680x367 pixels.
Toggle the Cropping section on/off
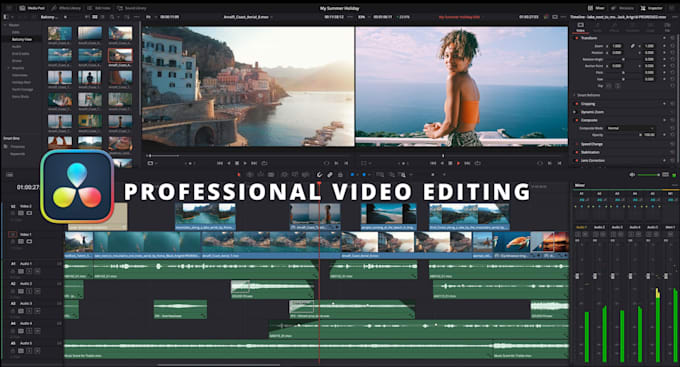(577, 104)
